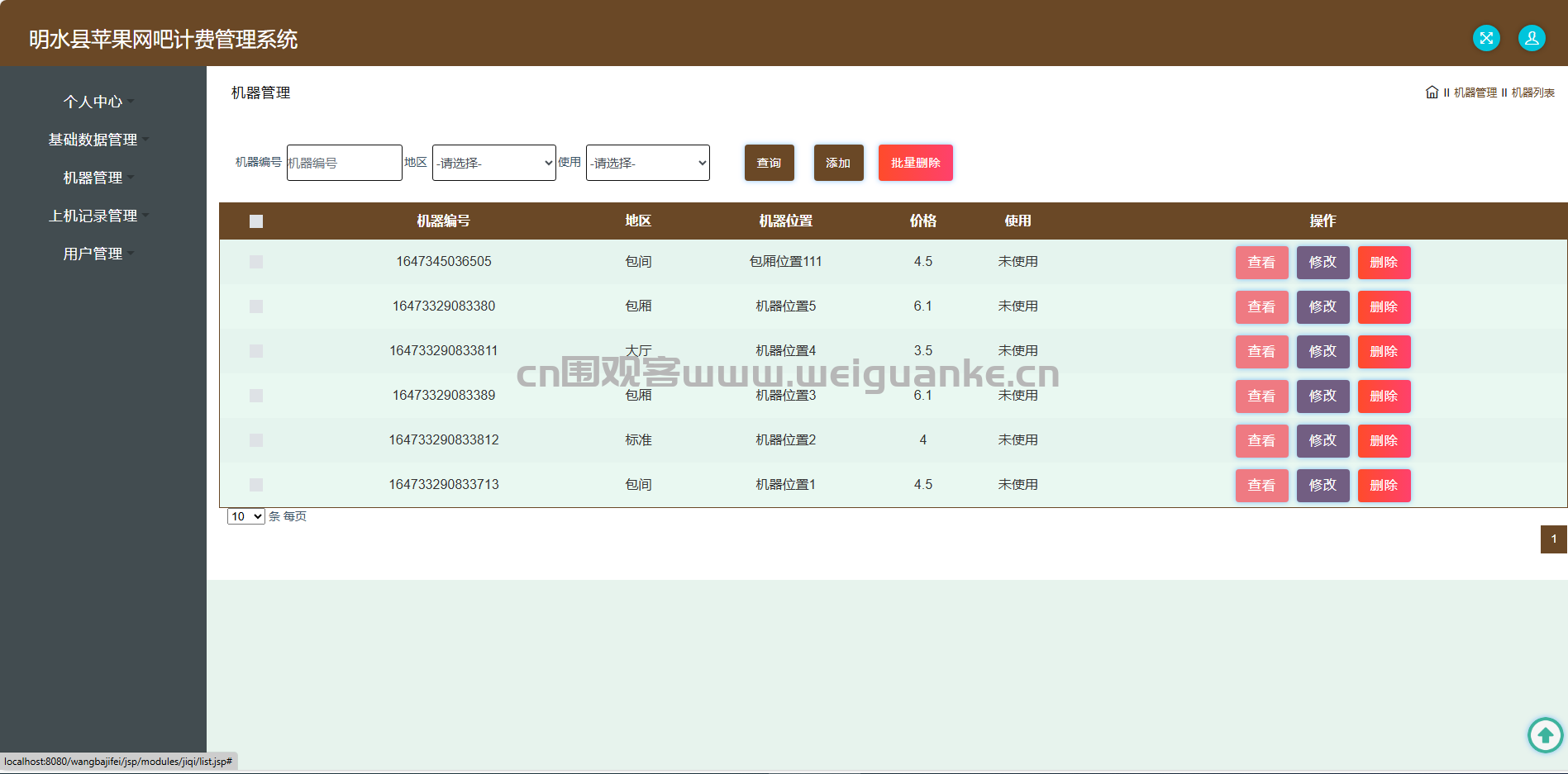This screenshot has height=774, width=1568.
Task: Toggle the select-all checkbox in table header
Action: (256, 221)
